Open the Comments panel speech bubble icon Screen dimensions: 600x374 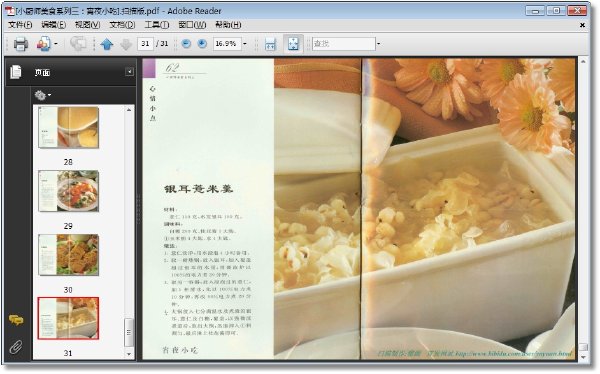[x=16, y=320]
